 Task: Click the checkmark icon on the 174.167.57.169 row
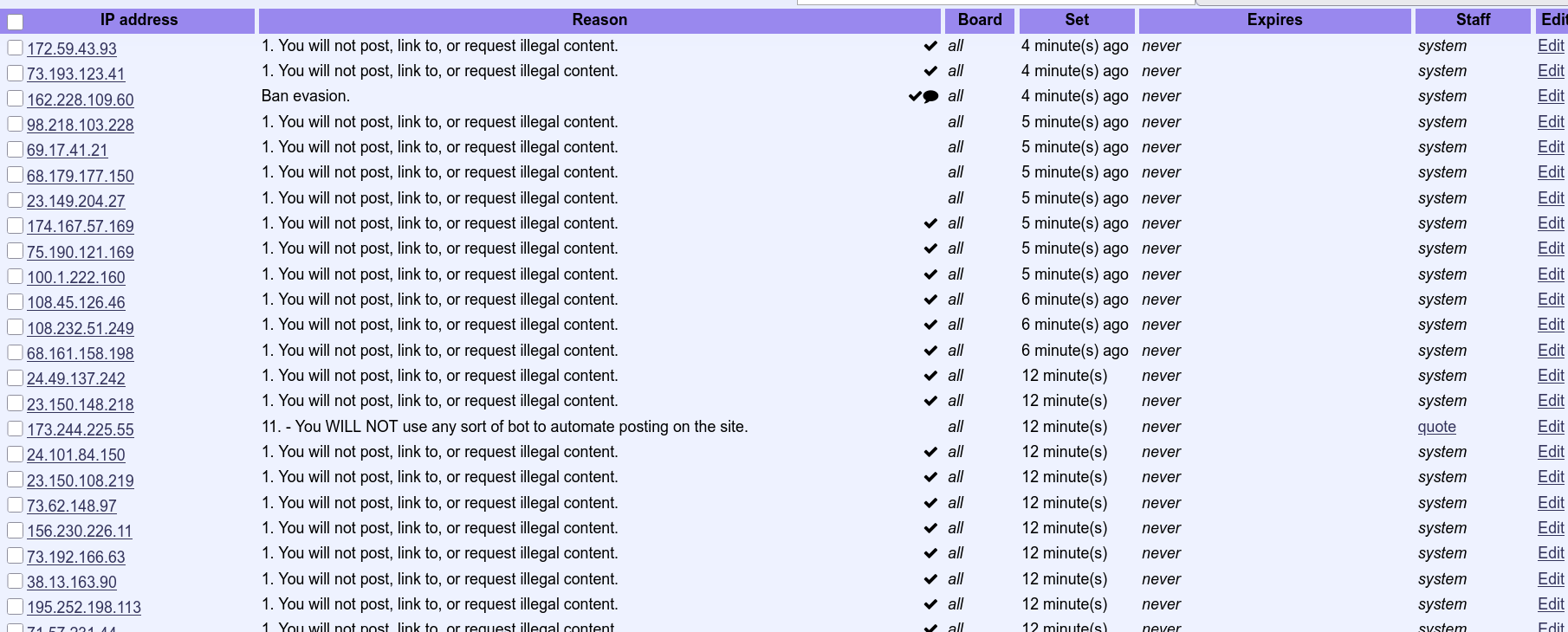point(930,223)
